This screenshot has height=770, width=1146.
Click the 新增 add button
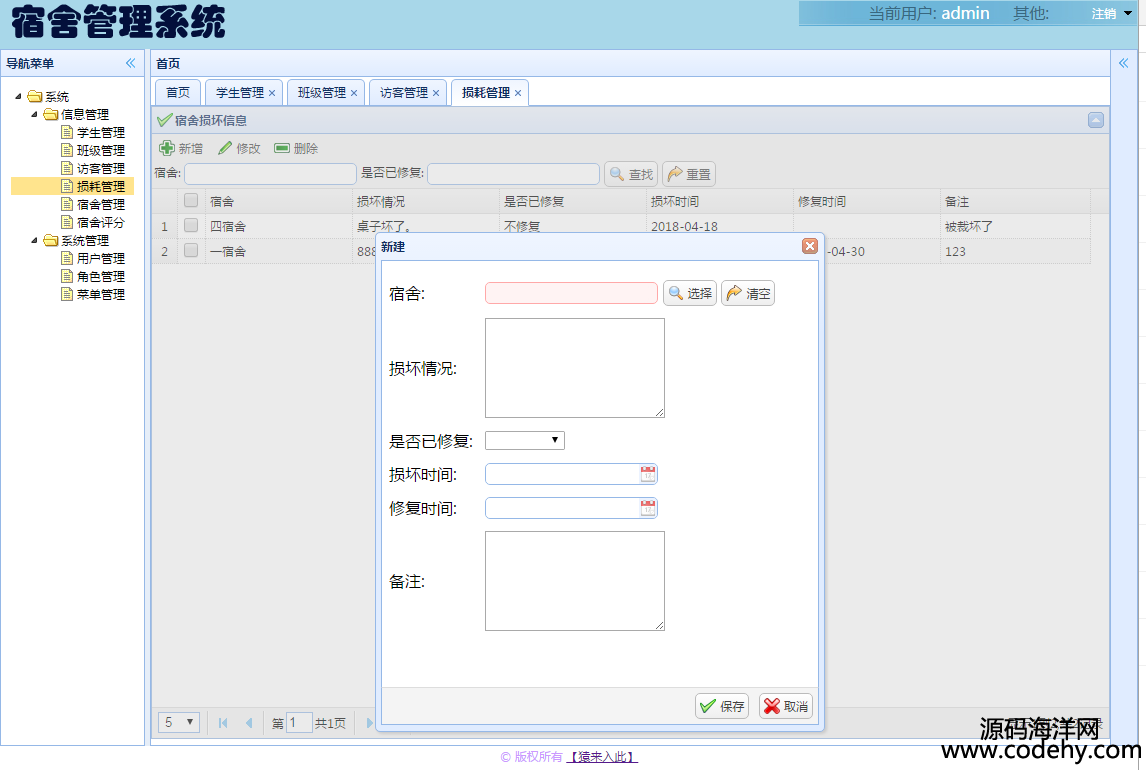click(181, 148)
